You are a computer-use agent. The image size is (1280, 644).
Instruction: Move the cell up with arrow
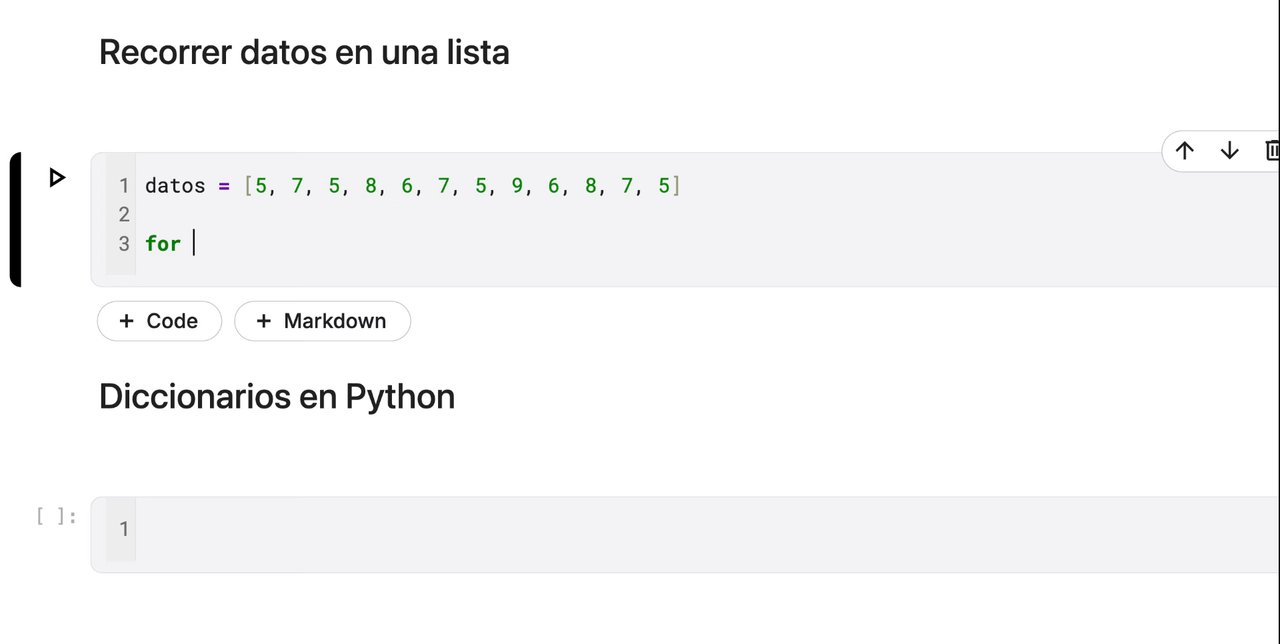[x=1185, y=151]
